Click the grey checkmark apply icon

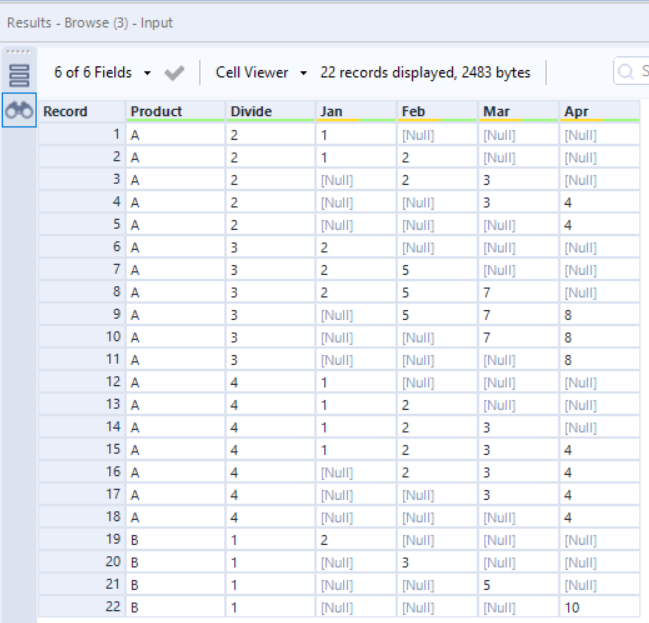[x=174, y=73]
